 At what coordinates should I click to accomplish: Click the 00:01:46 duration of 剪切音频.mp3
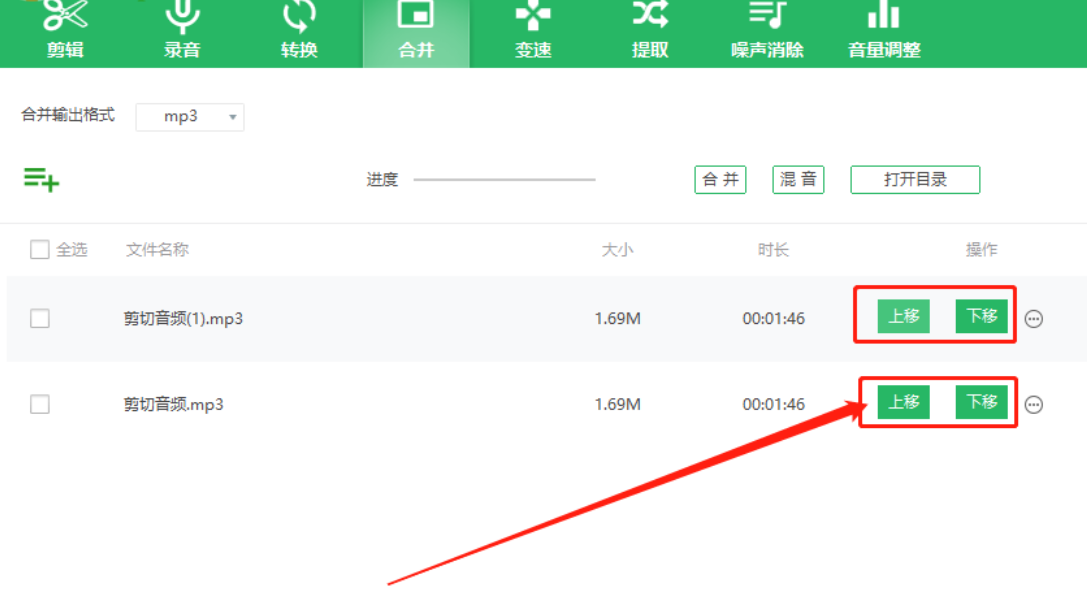pos(774,404)
